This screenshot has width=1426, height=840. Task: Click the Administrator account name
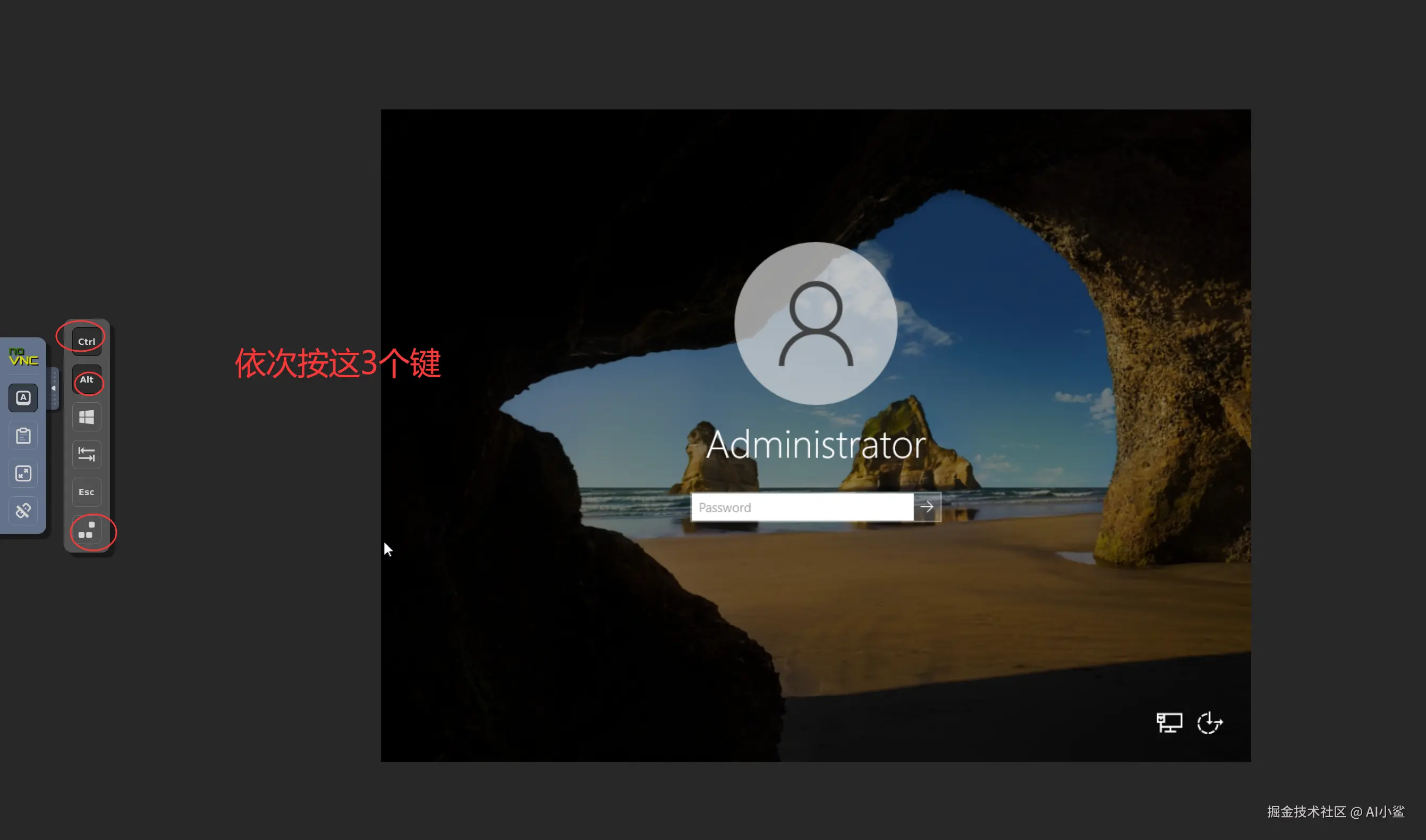pos(816,445)
